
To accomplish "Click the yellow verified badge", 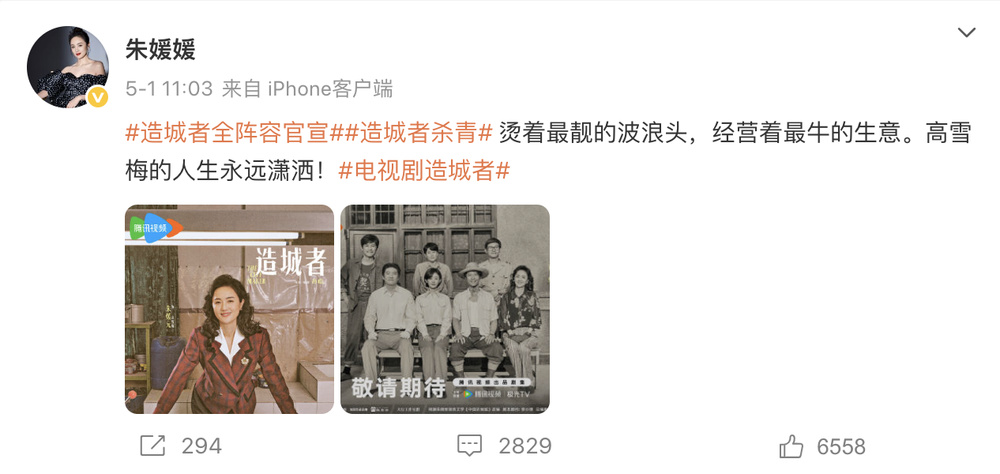I will coord(97,97).
